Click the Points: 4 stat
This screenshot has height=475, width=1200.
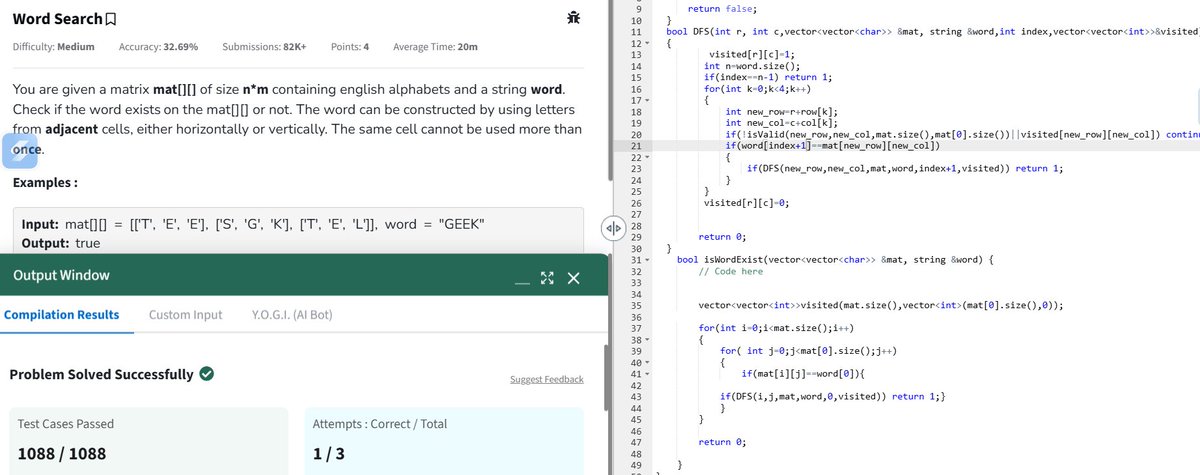tap(350, 47)
